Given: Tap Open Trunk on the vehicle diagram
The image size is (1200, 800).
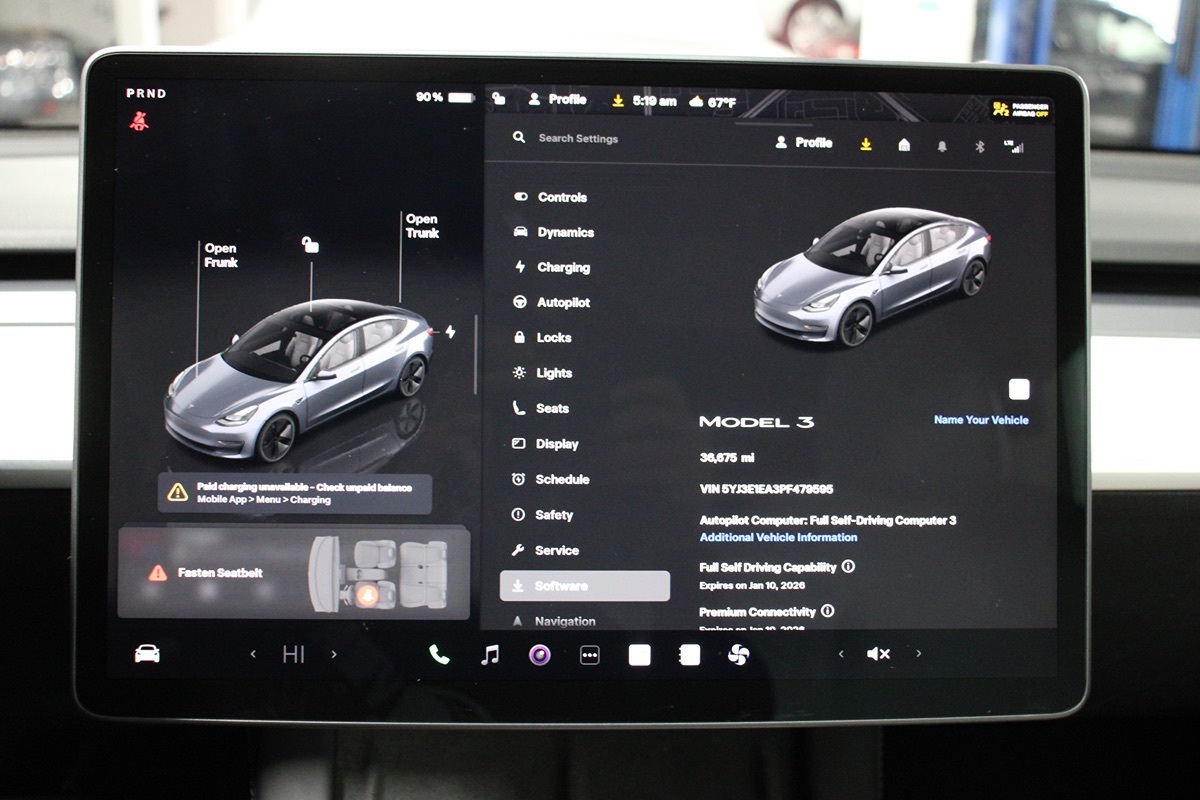Looking at the screenshot, I should pos(421,225).
